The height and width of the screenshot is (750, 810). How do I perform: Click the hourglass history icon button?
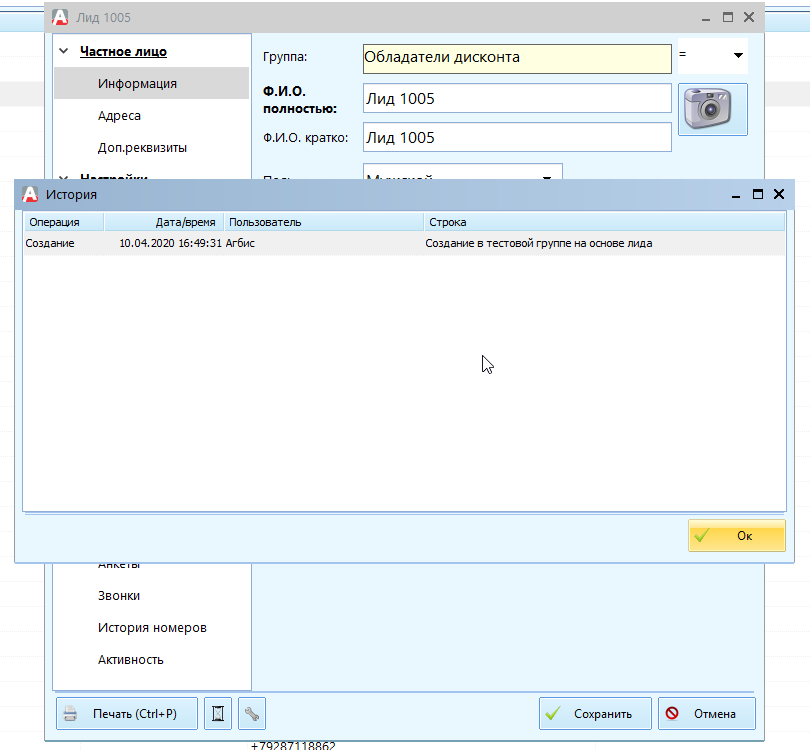tap(218, 713)
